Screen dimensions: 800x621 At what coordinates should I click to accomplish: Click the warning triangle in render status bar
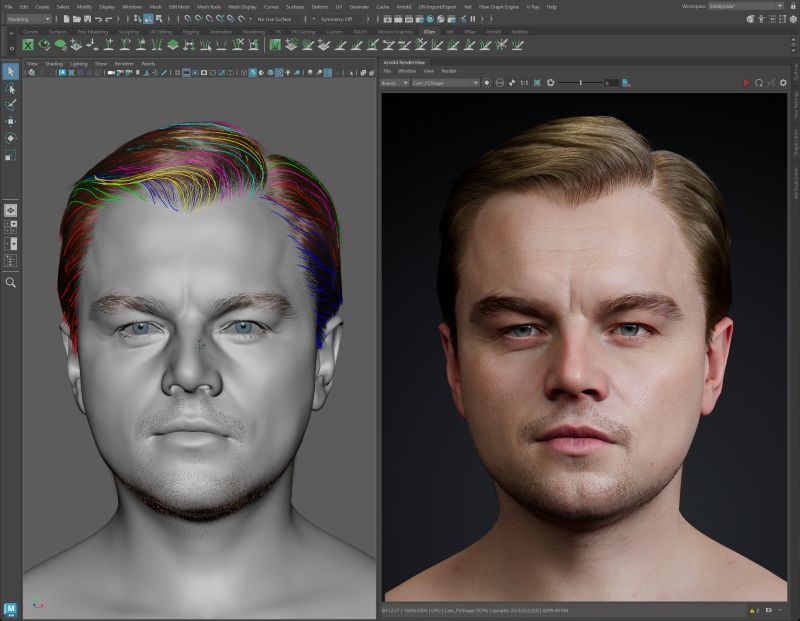pos(752,610)
